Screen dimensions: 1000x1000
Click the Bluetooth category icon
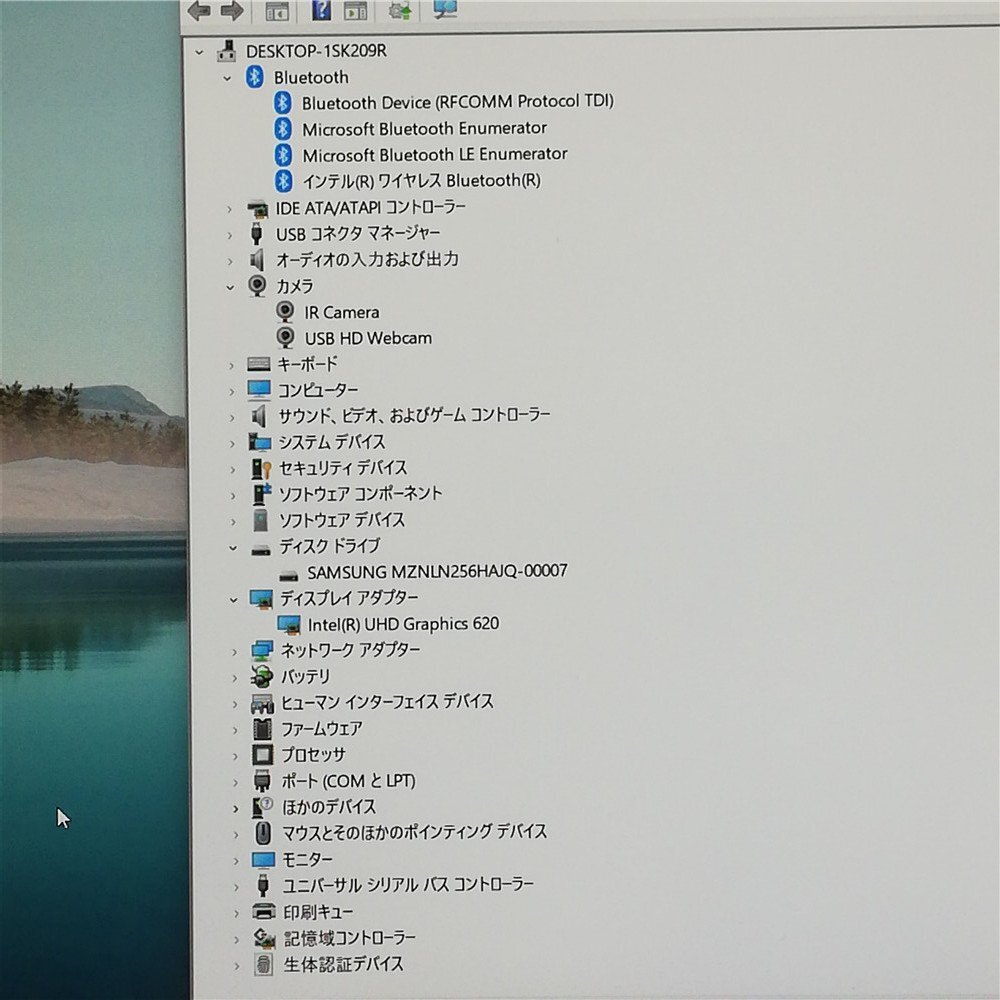click(253, 77)
